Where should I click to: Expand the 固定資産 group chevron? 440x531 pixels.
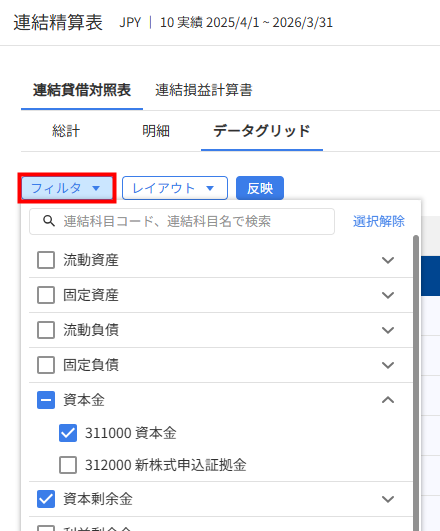388,295
